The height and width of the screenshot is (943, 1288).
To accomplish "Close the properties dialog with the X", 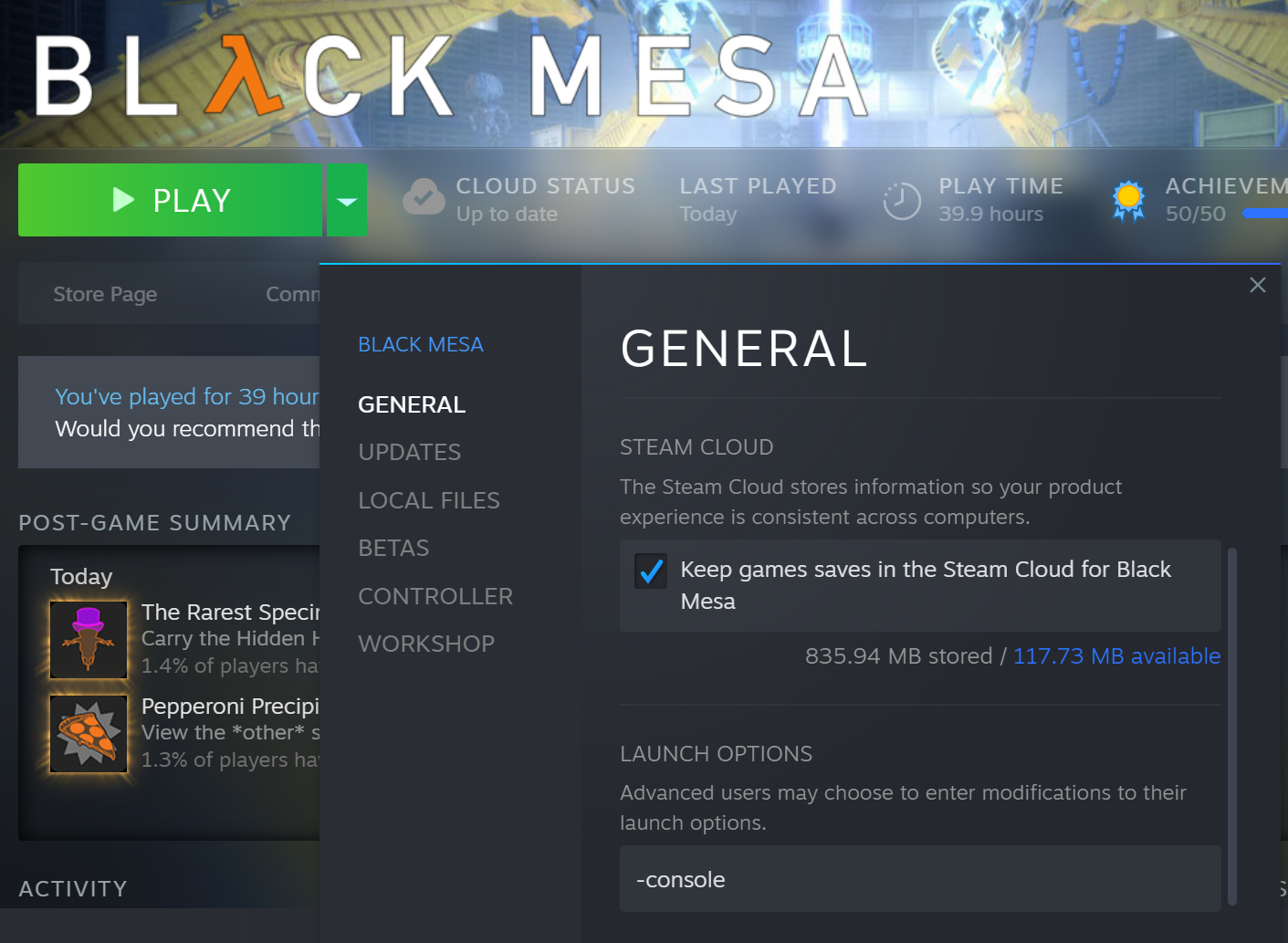I will pyautogui.click(x=1258, y=285).
